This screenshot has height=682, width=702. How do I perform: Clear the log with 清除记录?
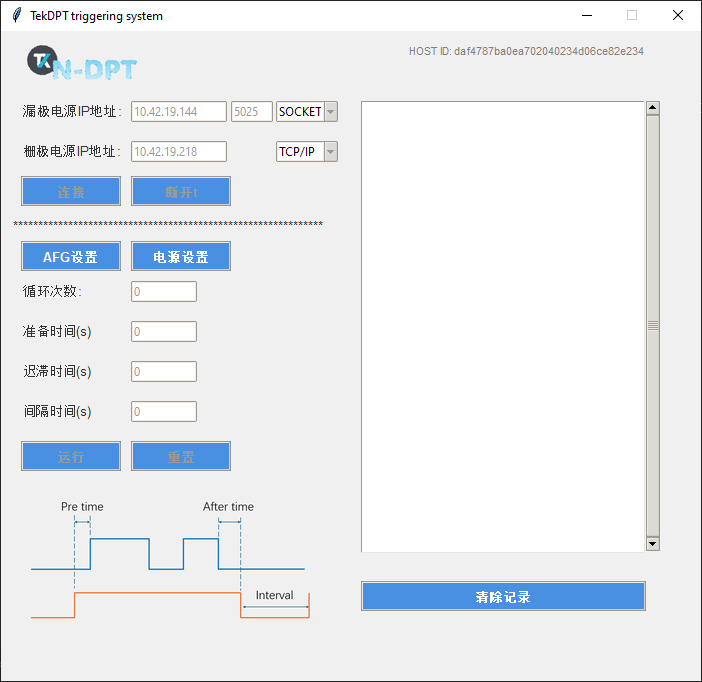tap(503, 597)
